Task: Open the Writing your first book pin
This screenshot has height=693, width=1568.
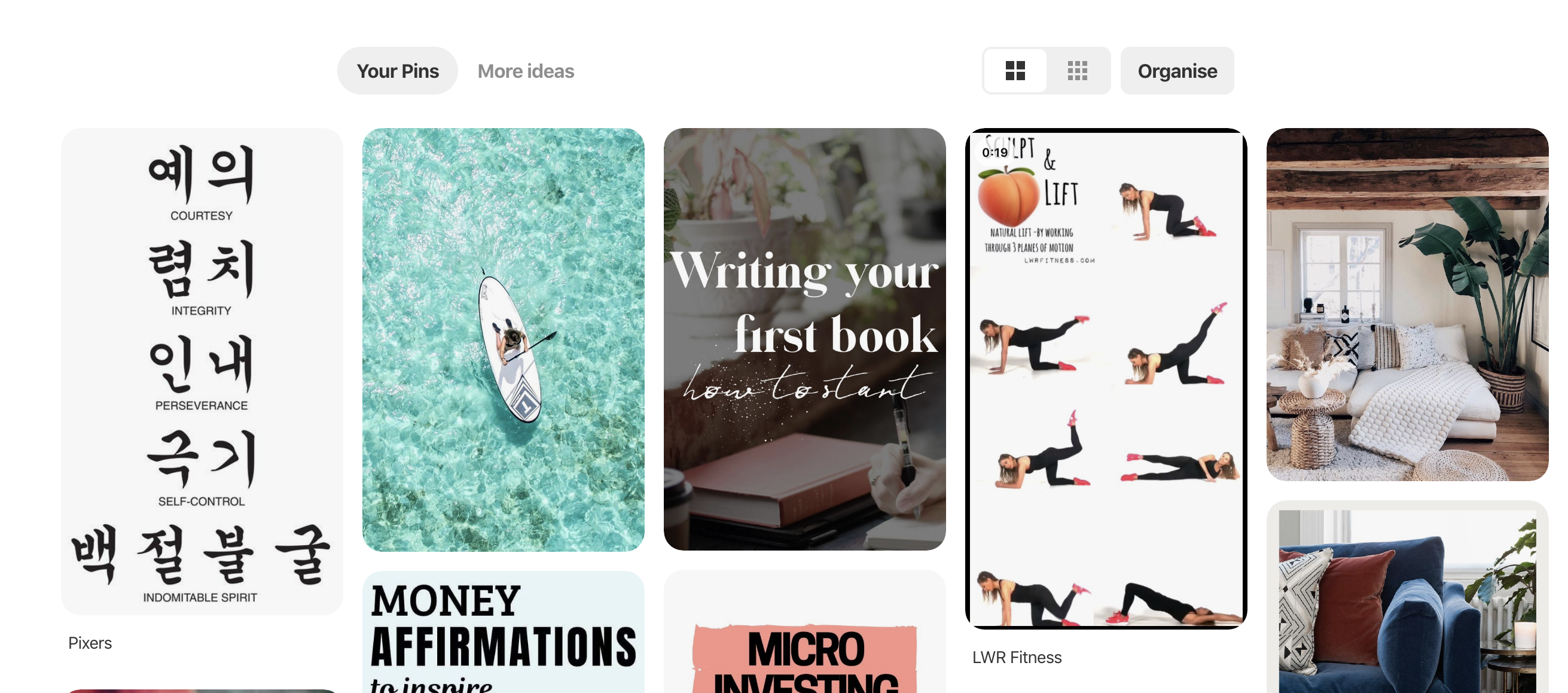Action: click(804, 339)
